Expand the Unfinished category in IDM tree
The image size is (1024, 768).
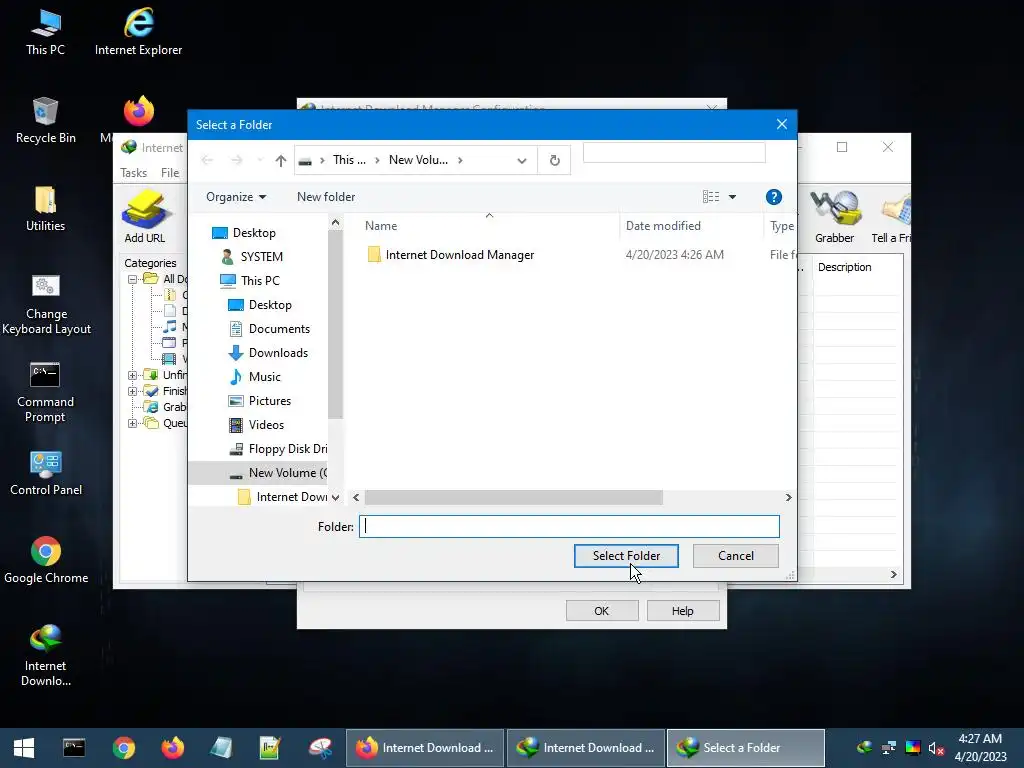[133, 376]
